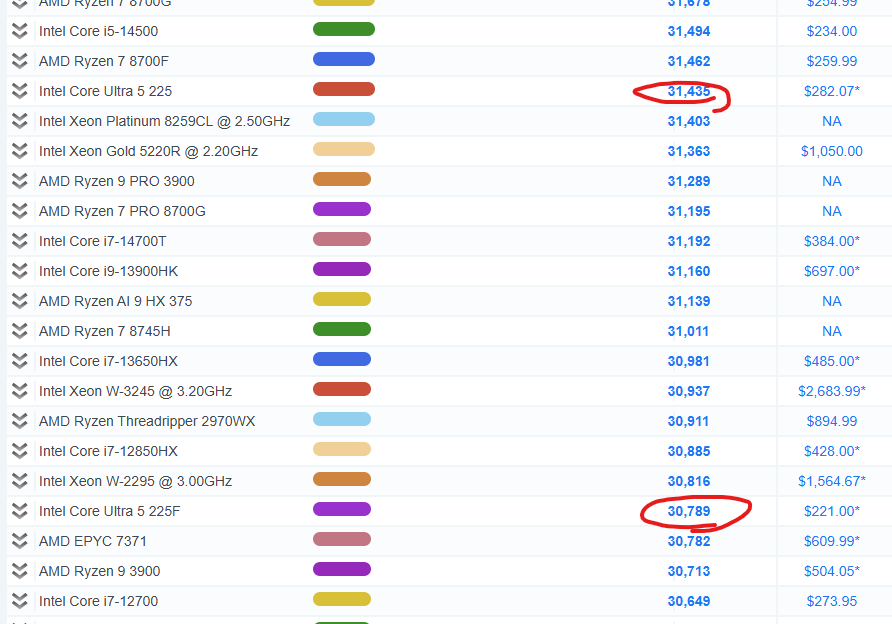Expand the Xeon W-3245 row chevron
Viewport: 892px width, 624px height.
19,391
